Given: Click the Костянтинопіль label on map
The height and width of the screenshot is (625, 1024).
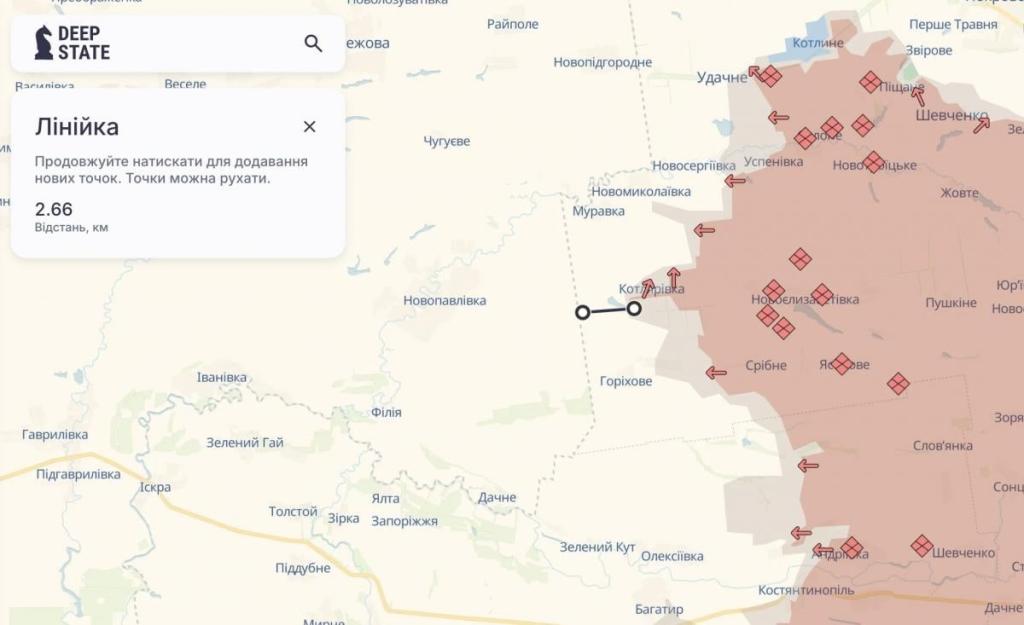Looking at the screenshot, I should pos(806,590).
